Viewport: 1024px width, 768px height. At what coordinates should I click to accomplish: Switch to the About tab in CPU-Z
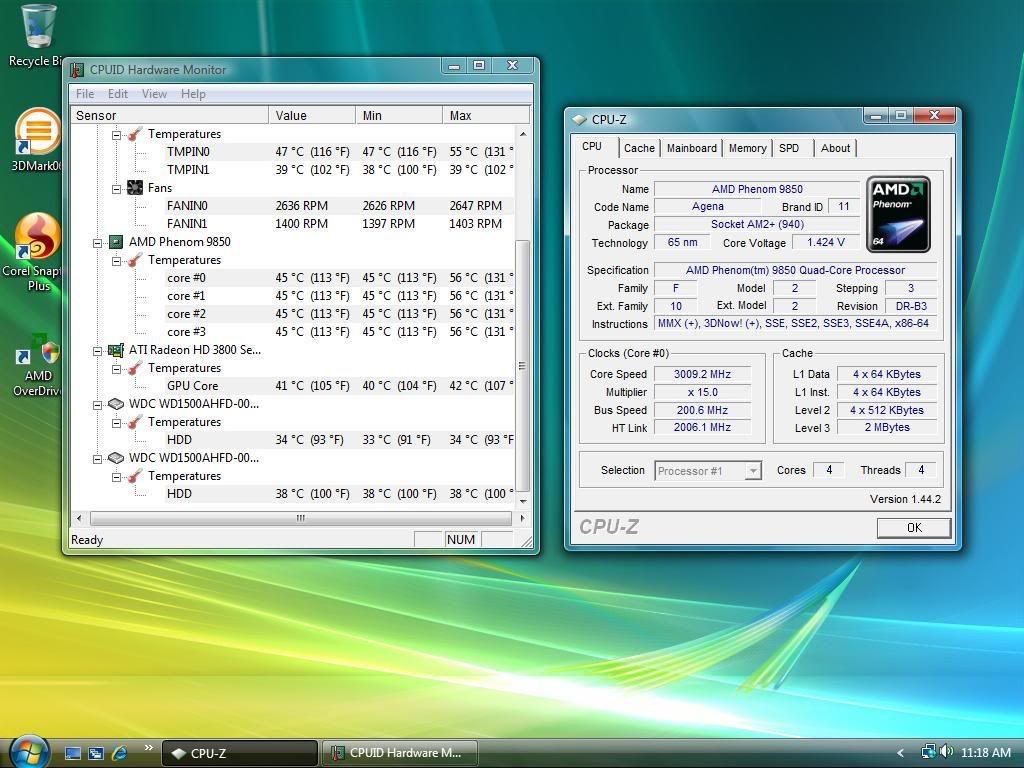click(x=835, y=148)
